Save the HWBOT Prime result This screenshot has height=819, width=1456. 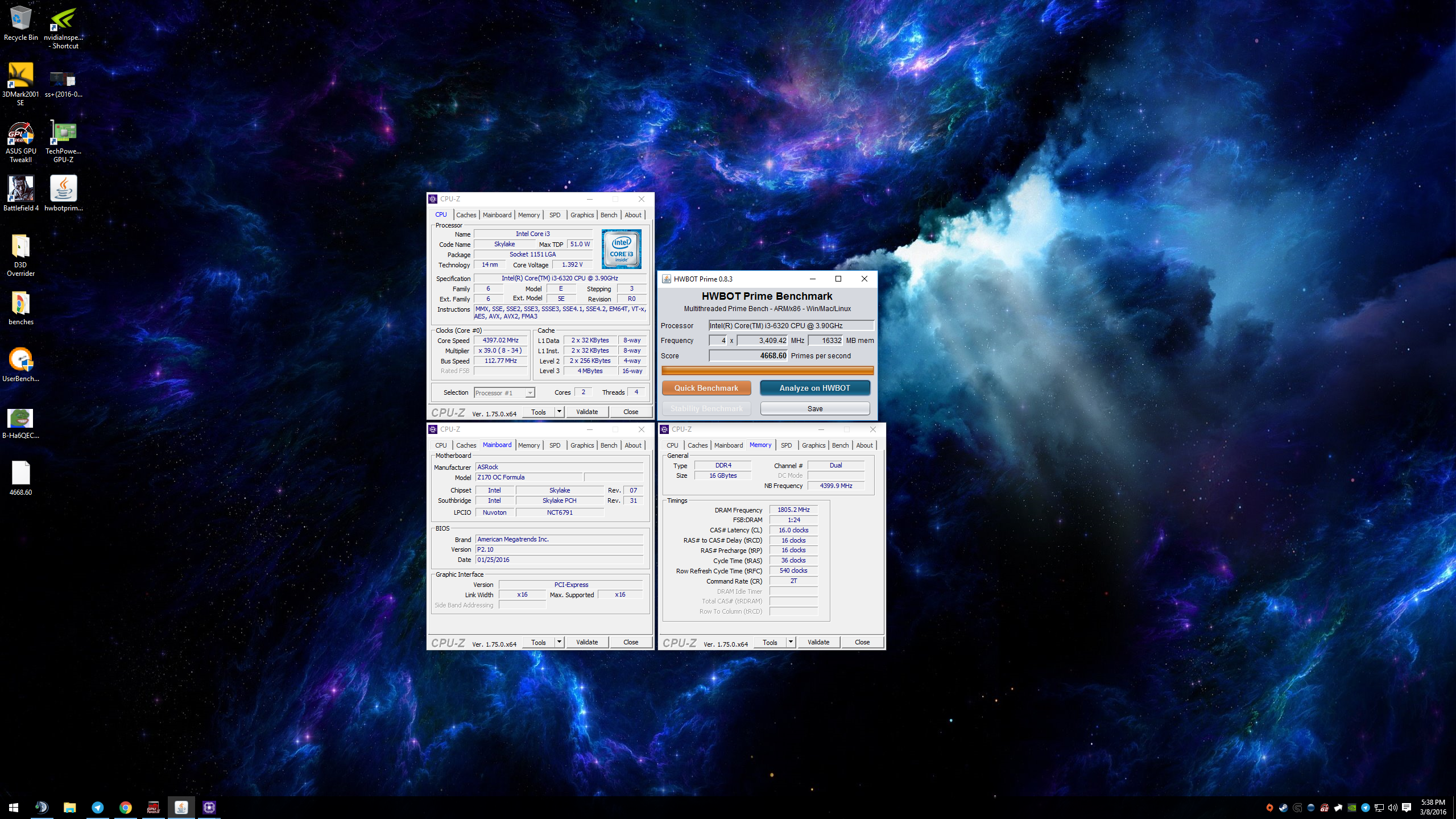(815, 408)
